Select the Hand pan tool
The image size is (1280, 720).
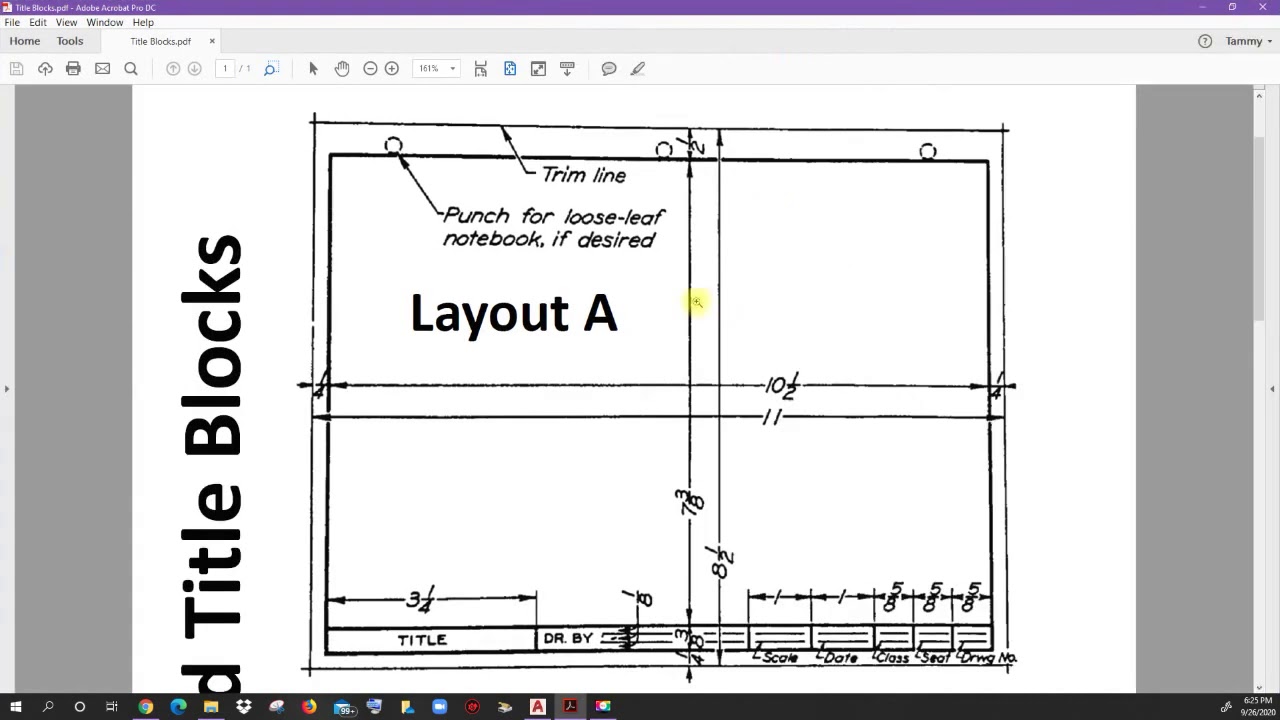coord(342,68)
